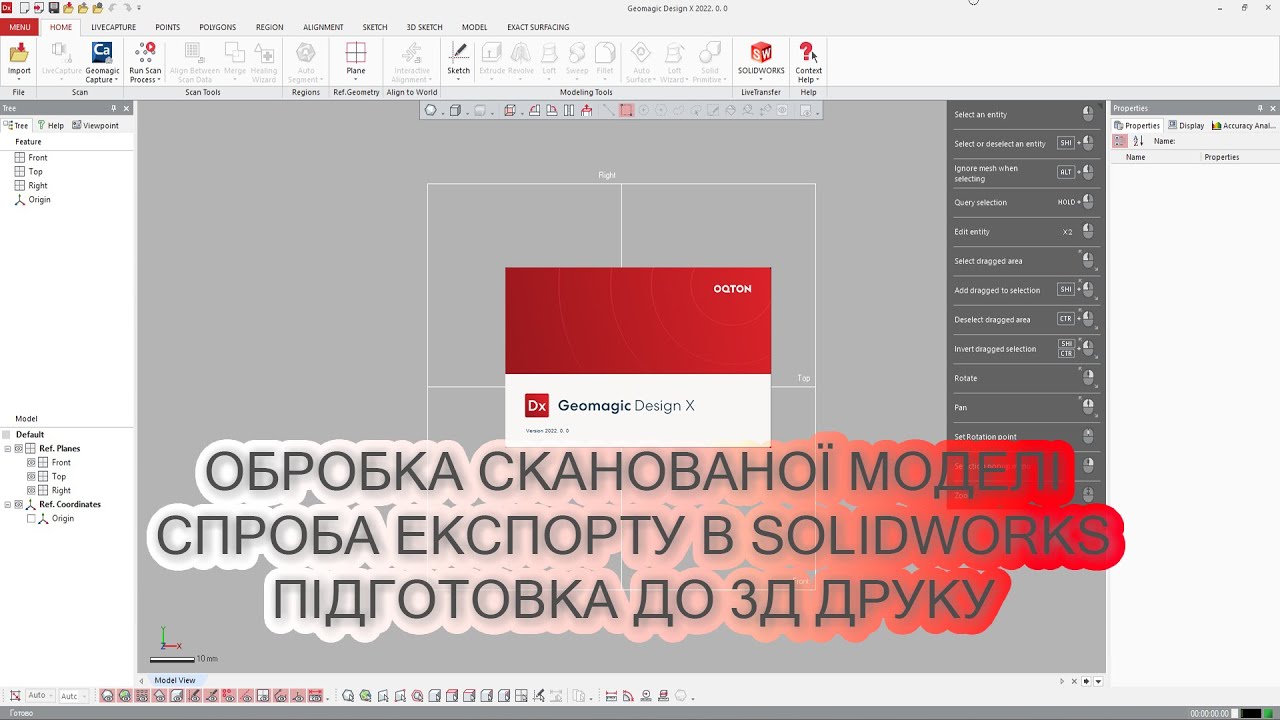
Task: Open the Import dropdown arrow
Action: pyautogui.click(x=19, y=80)
